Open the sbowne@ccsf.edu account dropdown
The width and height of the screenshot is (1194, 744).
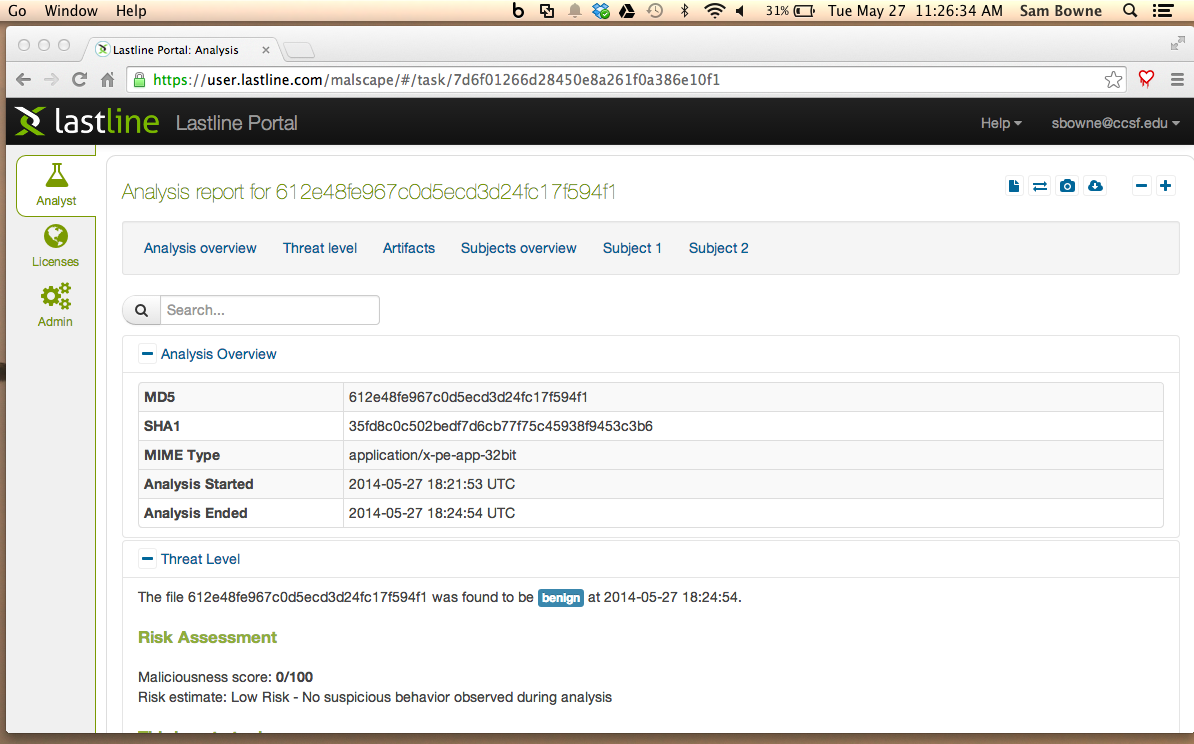1115,123
